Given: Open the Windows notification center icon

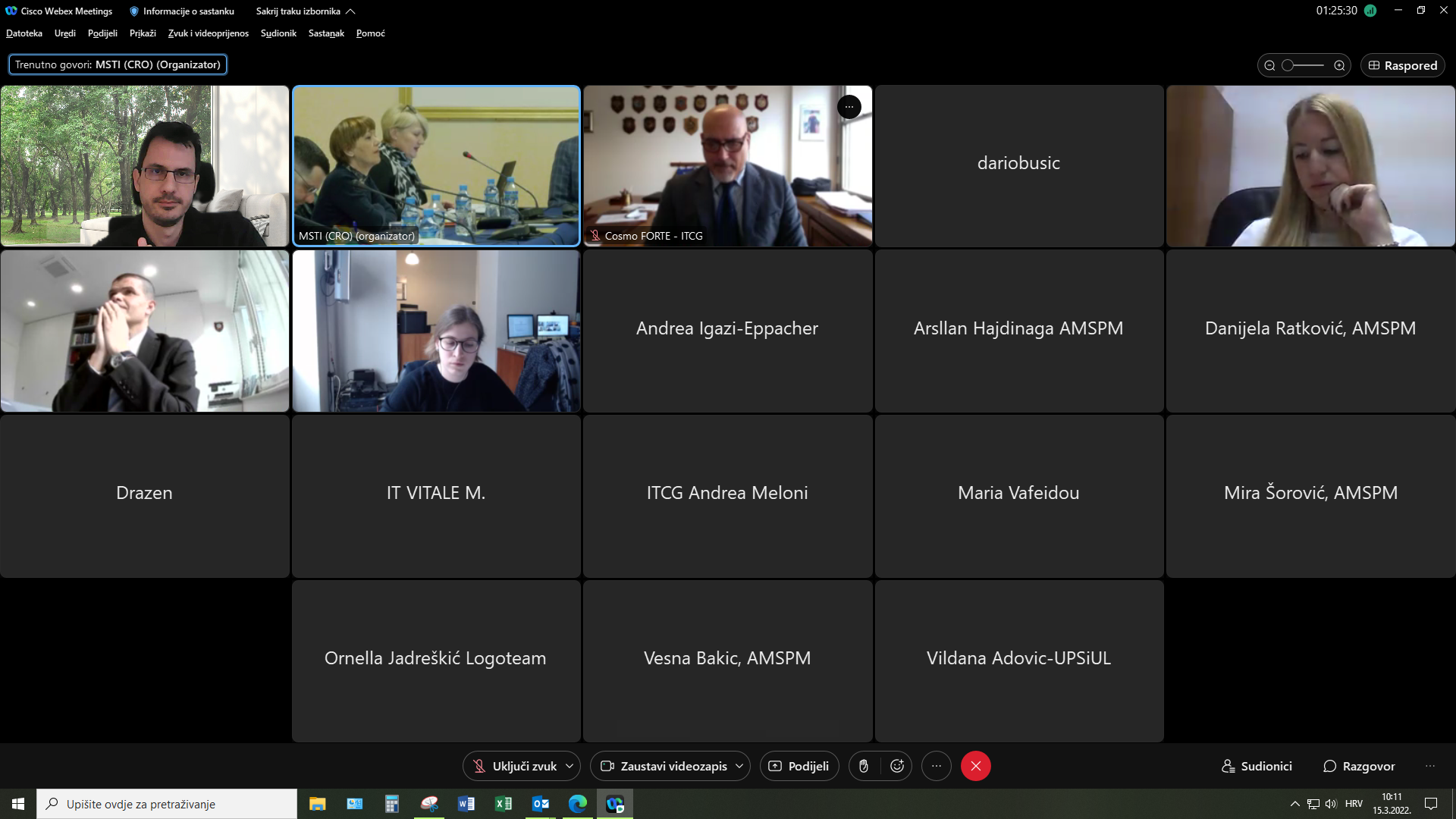Looking at the screenshot, I should (x=1431, y=804).
